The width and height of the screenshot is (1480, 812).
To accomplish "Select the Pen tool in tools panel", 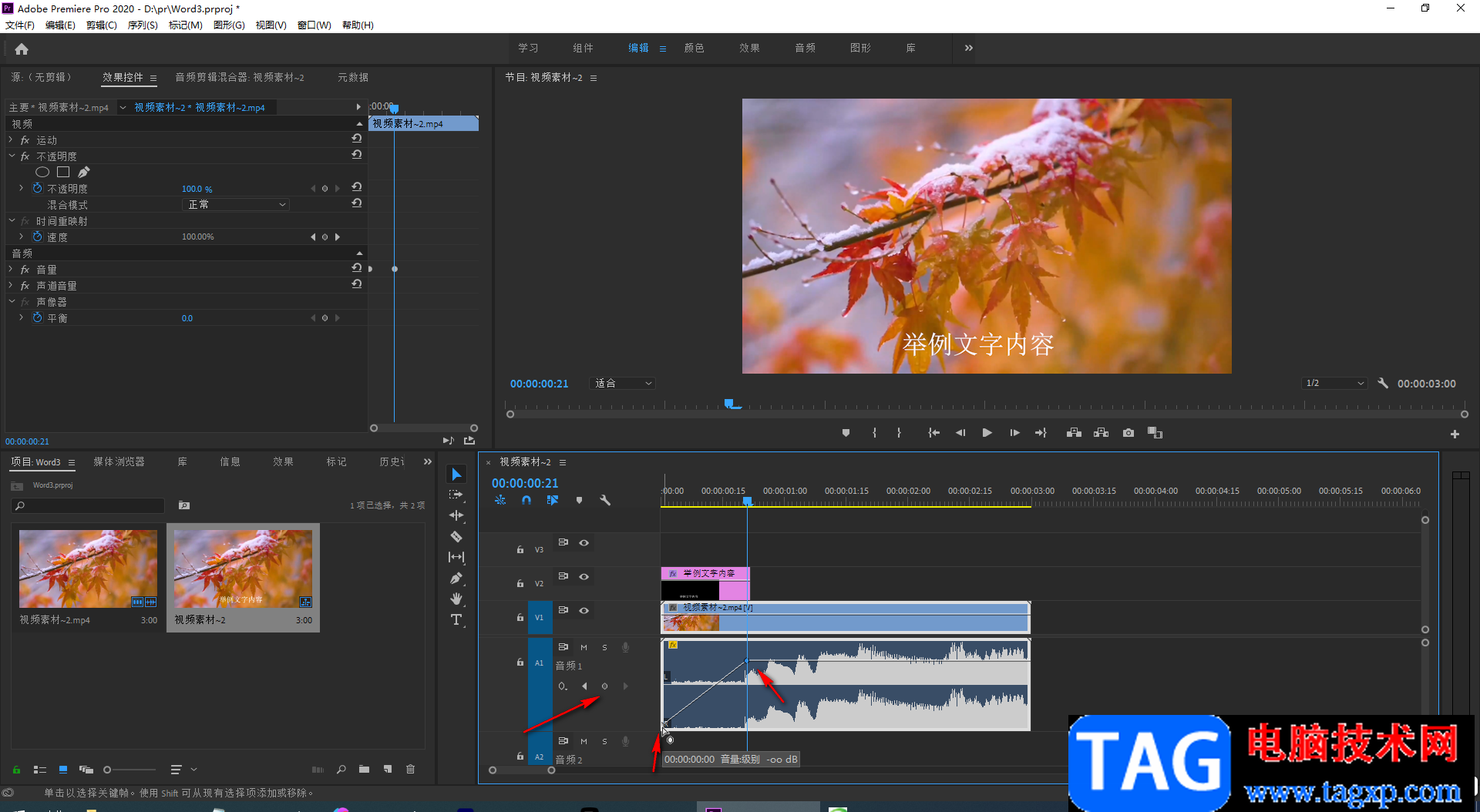I will (456, 578).
